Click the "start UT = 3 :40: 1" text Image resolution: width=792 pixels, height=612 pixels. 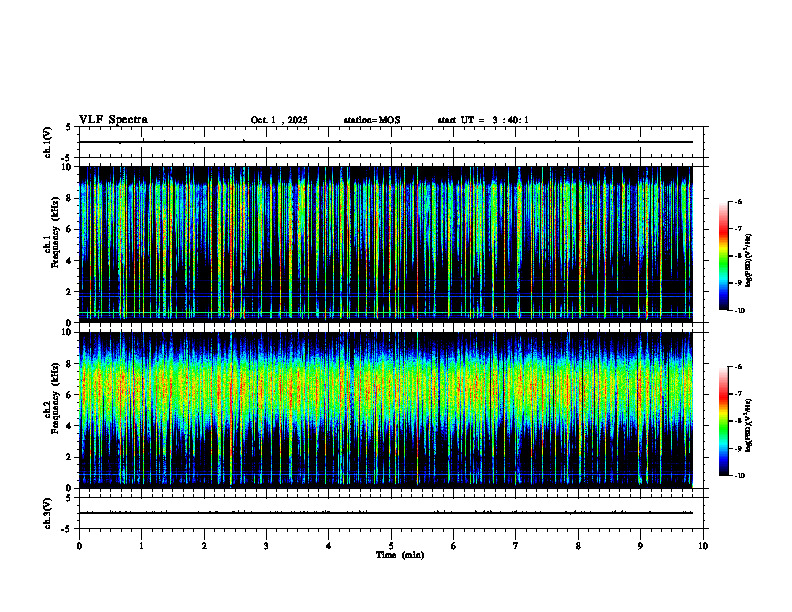pyautogui.click(x=483, y=120)
